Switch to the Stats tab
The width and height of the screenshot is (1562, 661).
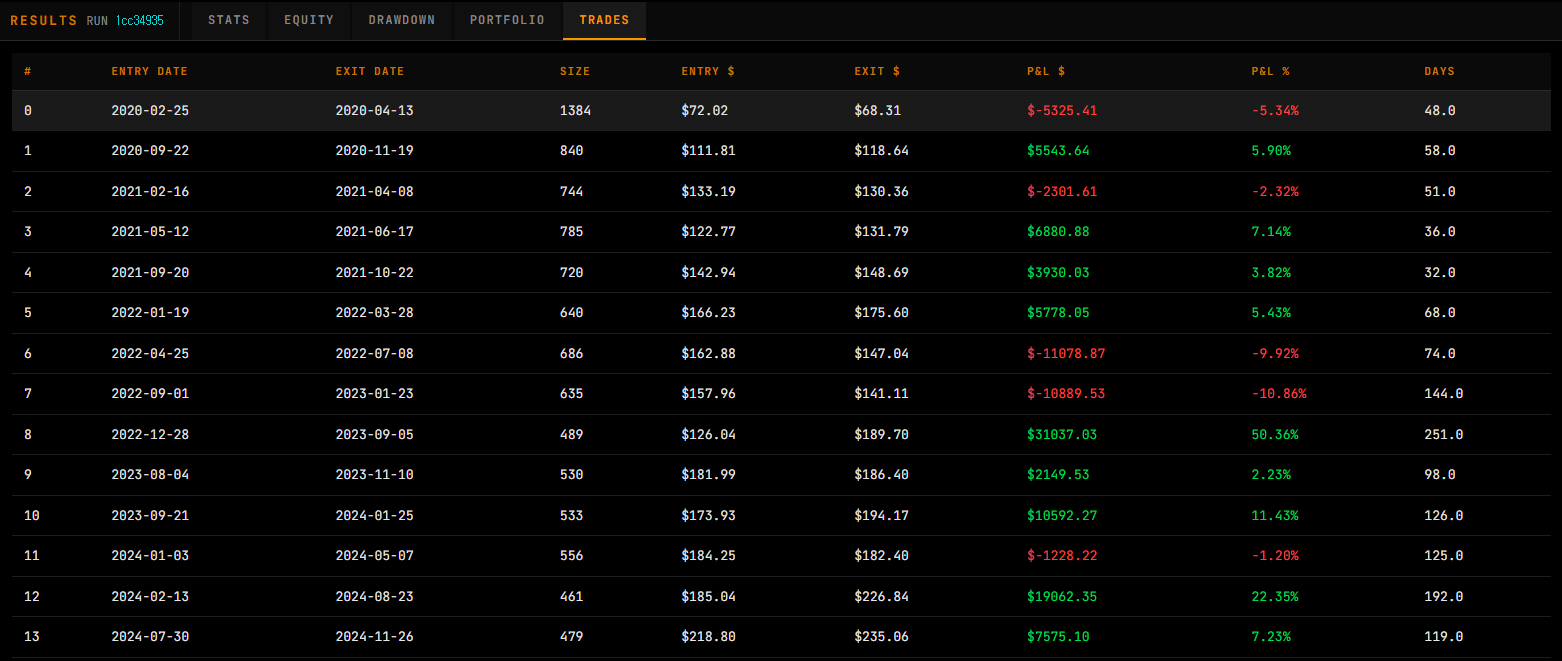229,20
